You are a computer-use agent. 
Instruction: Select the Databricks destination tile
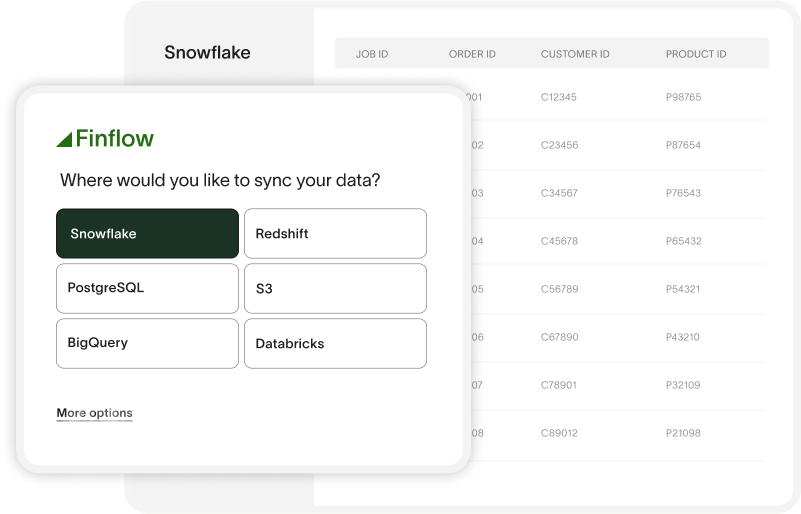(335, 343)
